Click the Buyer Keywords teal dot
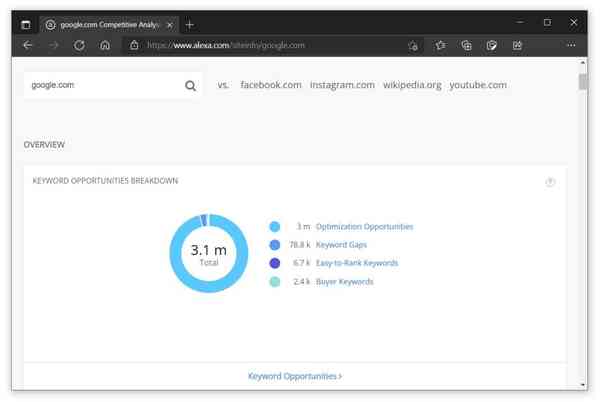Viewport: 600px width, 402px height. tap(275, 282)
